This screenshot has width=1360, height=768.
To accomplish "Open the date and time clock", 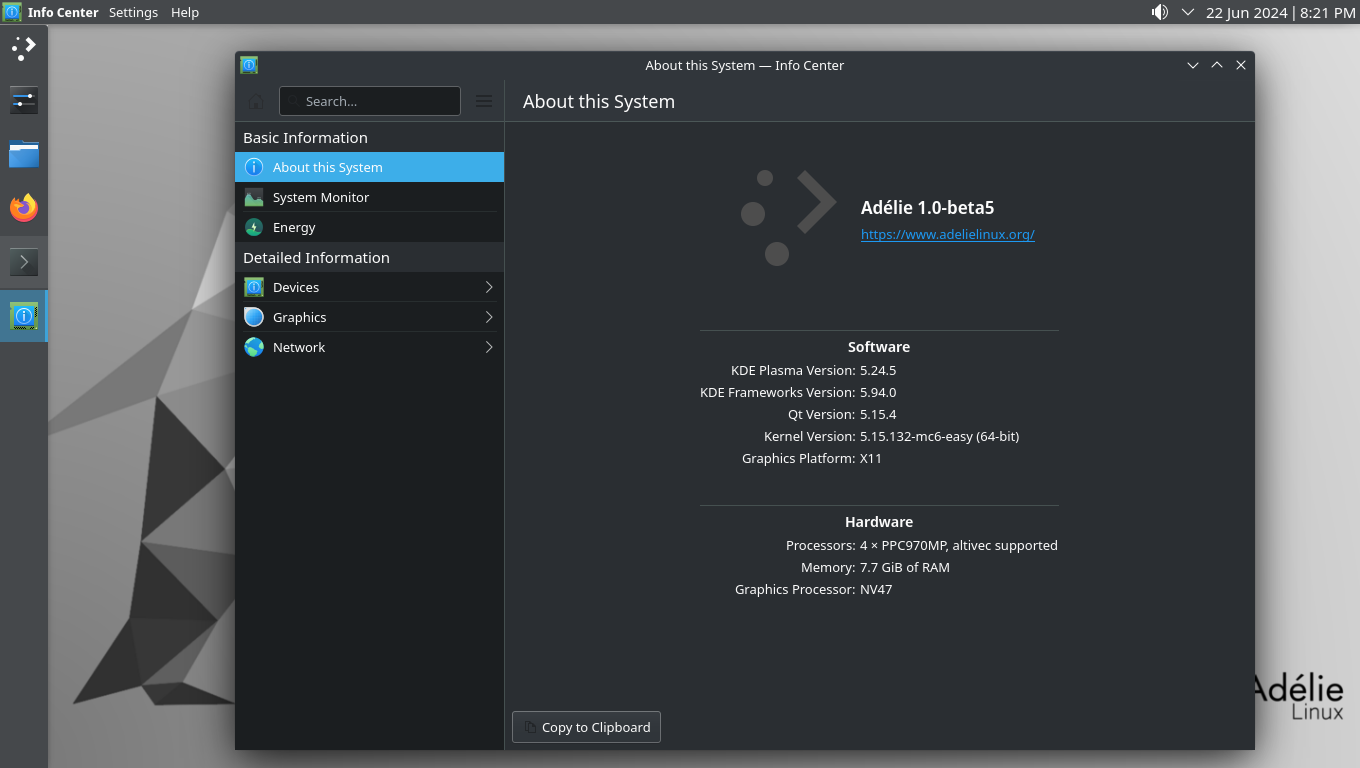I will [x=1280, y=12].
